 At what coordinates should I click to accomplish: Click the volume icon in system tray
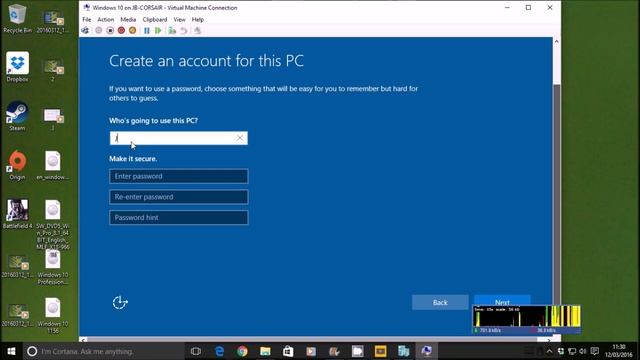tap(583, 351)
